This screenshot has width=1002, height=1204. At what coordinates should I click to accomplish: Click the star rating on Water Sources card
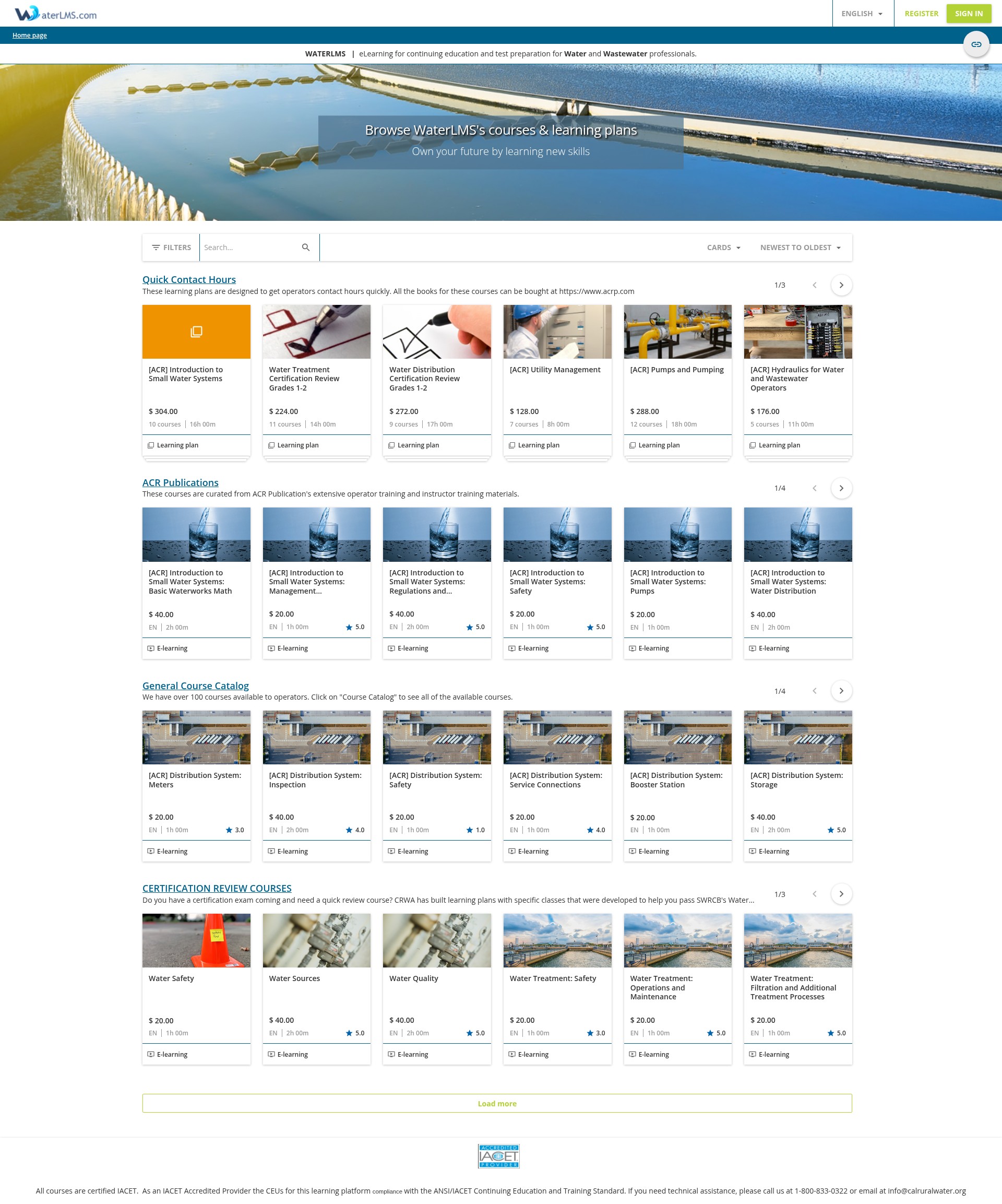click(x=355, y=1033)
